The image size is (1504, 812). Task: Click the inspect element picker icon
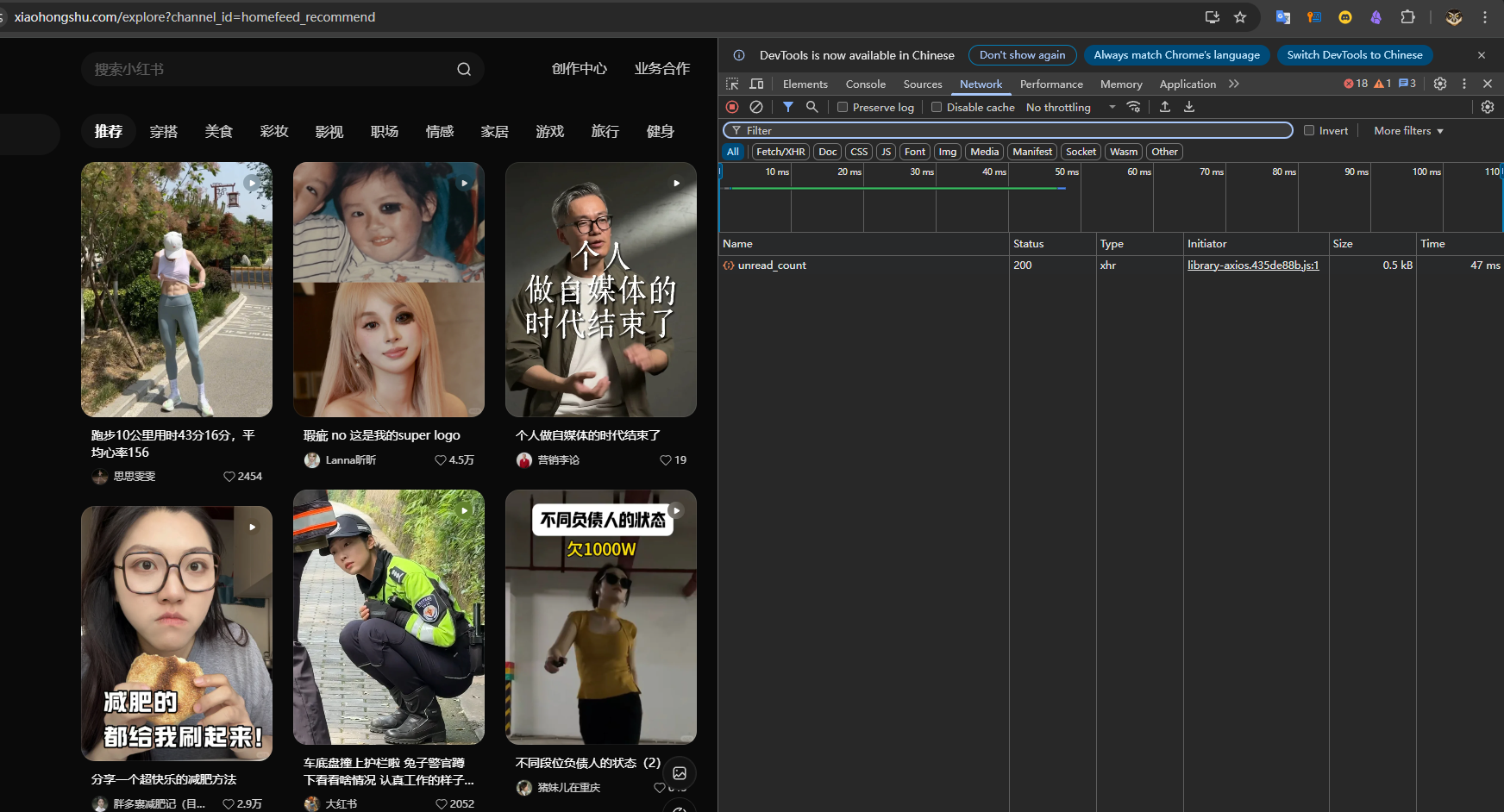coord(732,84)
